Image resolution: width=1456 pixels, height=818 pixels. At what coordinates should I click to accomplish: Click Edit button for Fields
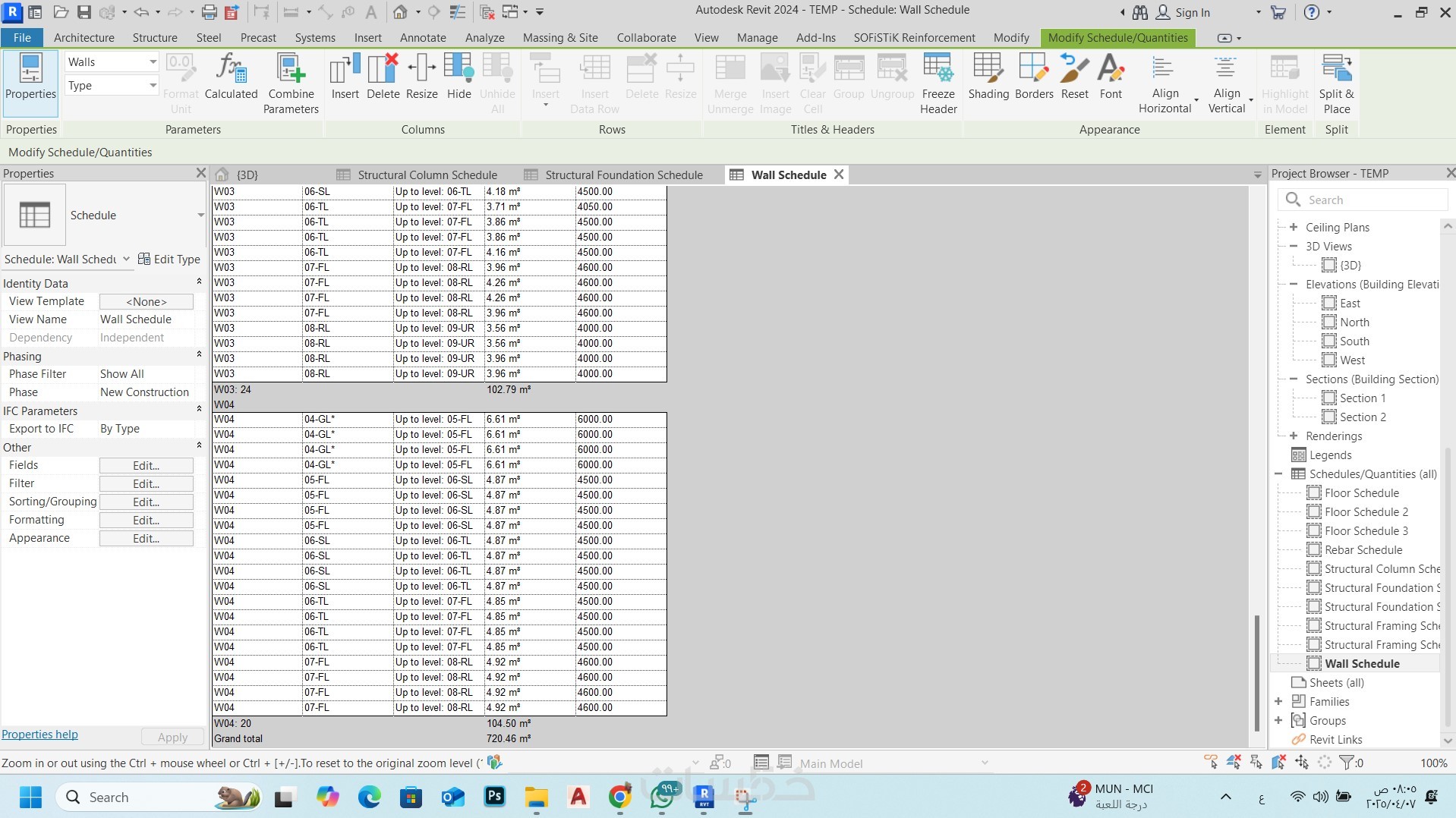147,465
